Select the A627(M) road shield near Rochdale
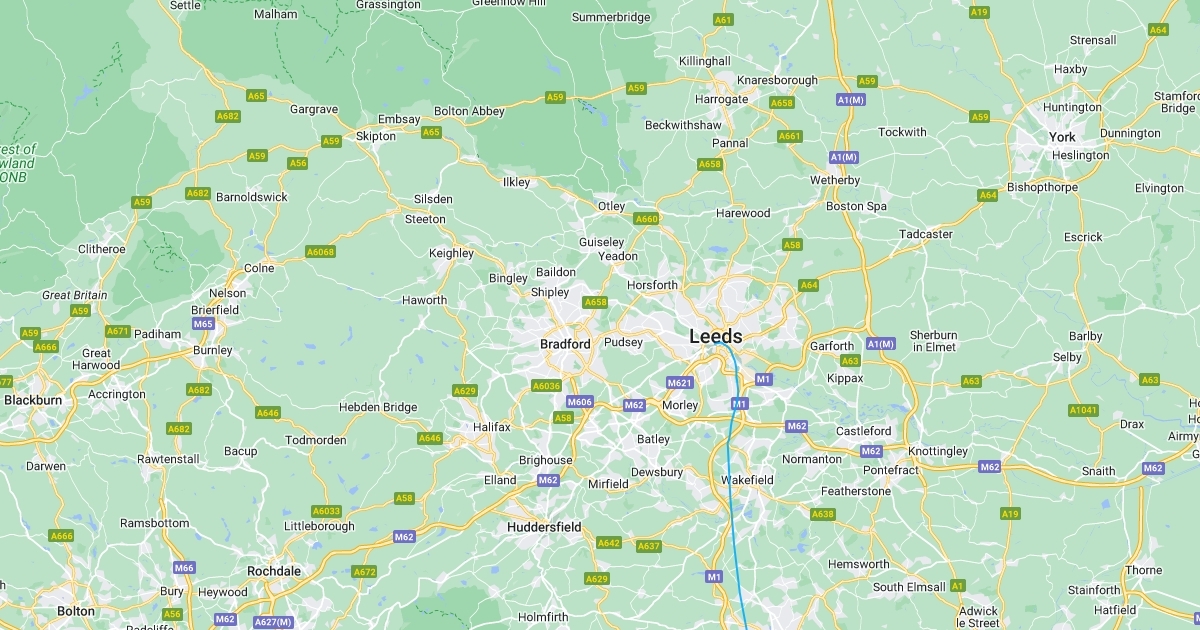Screen dimensions: 1200x630 click(x=272, y=622)
